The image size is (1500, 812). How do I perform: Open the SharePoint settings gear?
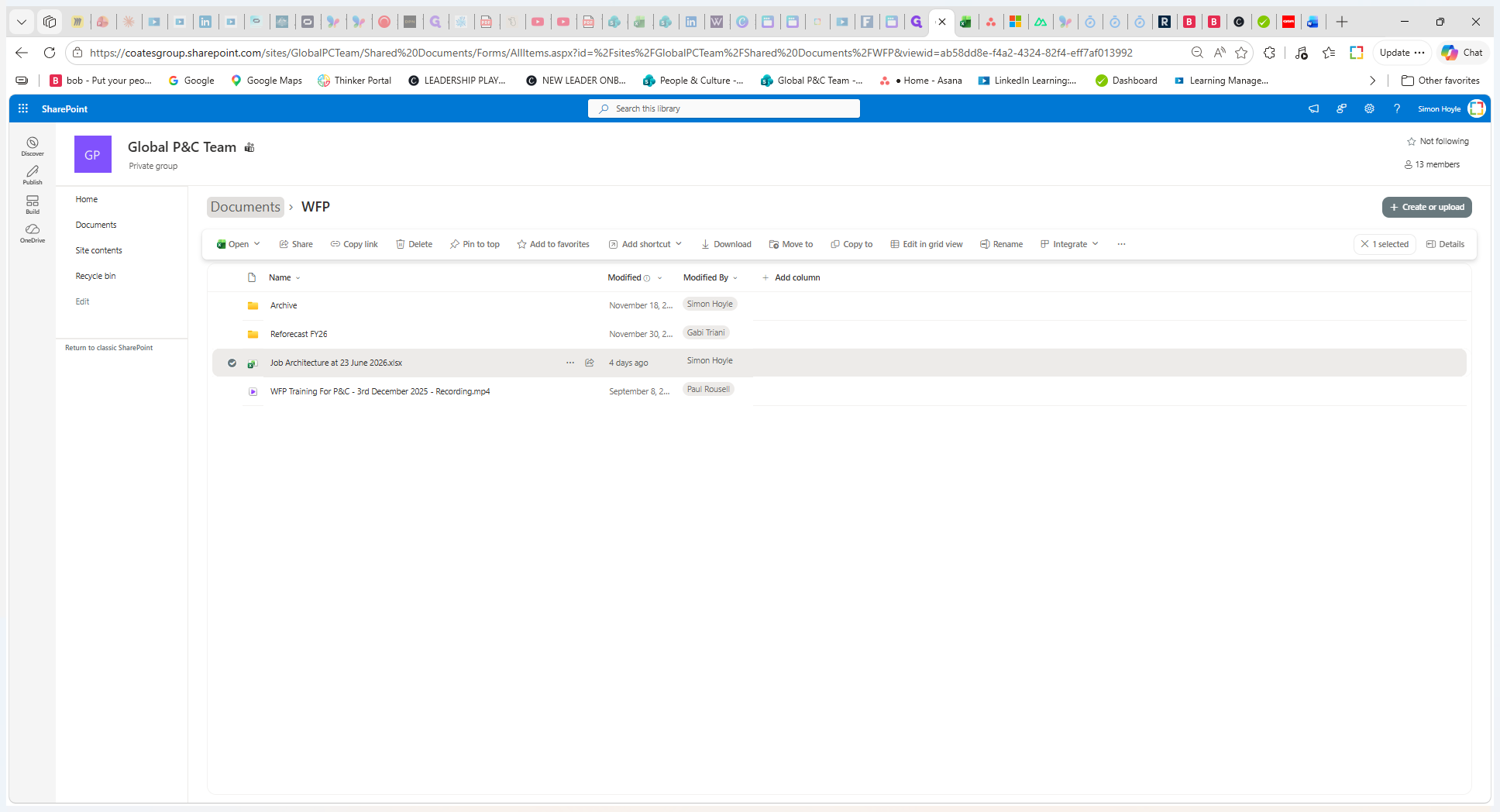(1369, 108)
